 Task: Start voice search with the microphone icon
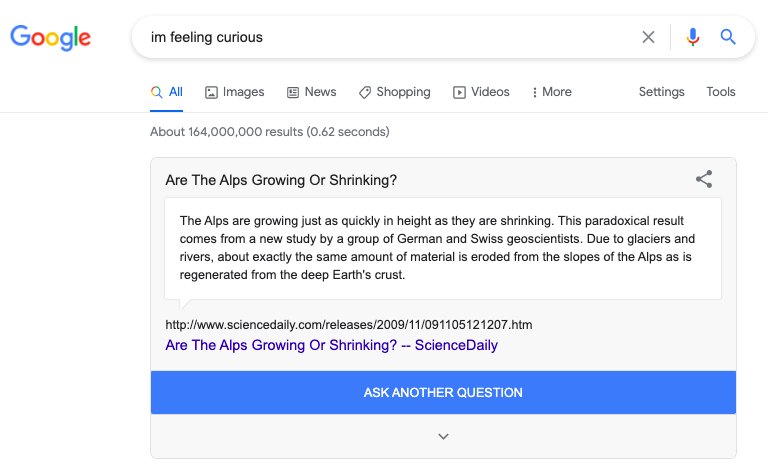pyautogui.click(x=692, y=37)
